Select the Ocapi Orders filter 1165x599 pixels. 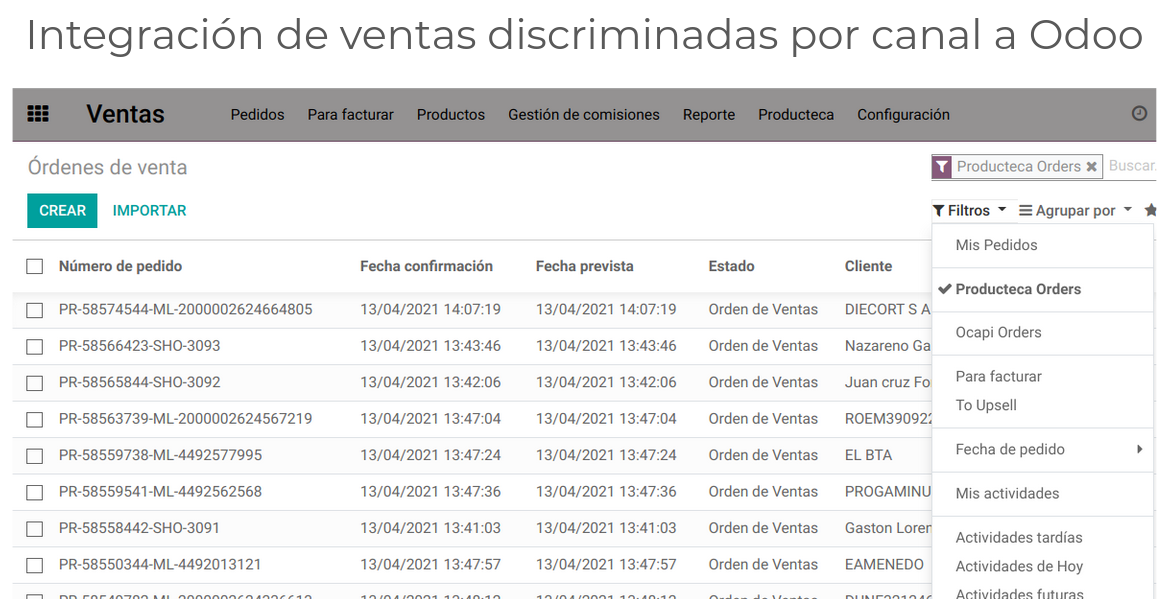[1043, 332]
